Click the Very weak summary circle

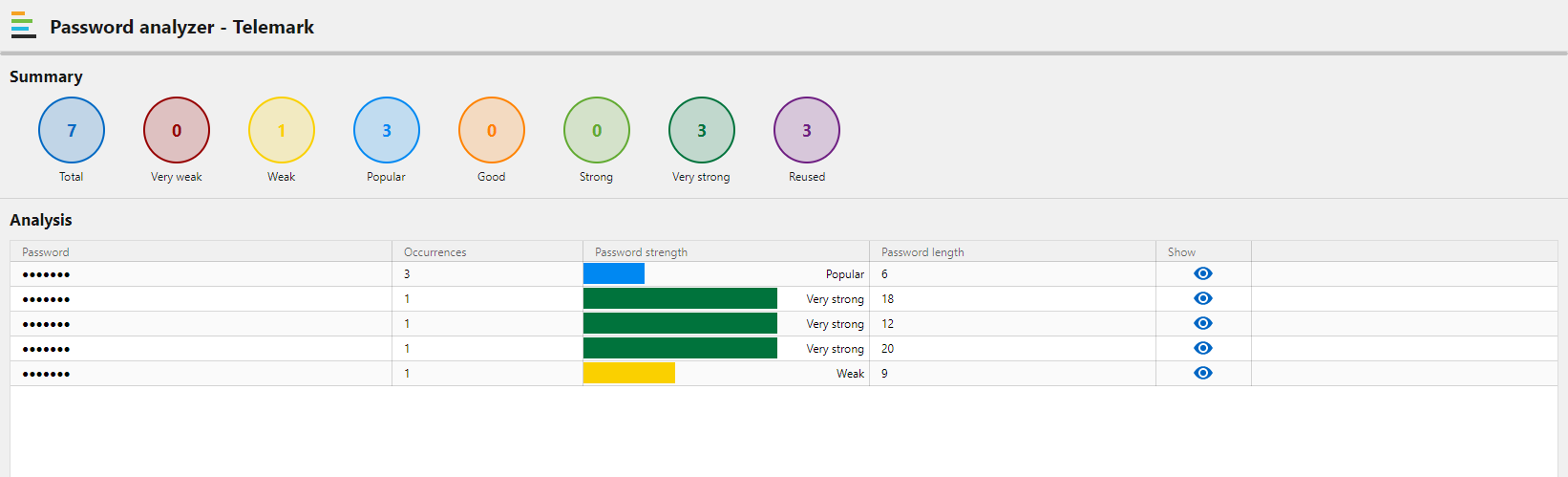pyautogui.click(x=177, y=130)
